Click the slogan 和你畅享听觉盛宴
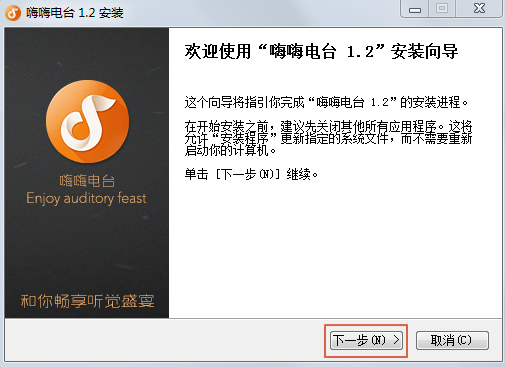The width and height of the screenshot is (505, 367). [87, 301]
